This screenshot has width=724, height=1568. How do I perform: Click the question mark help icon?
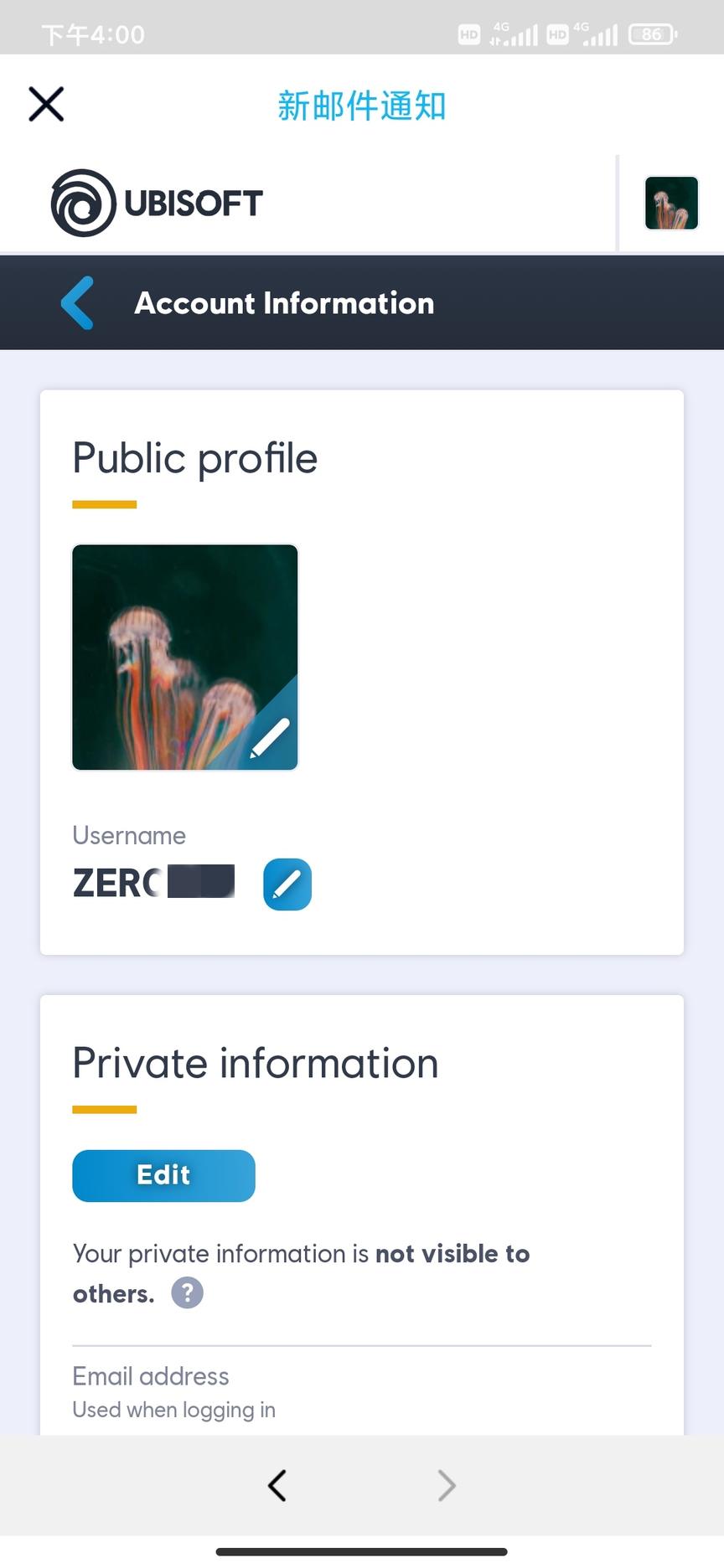[188, 1292]
